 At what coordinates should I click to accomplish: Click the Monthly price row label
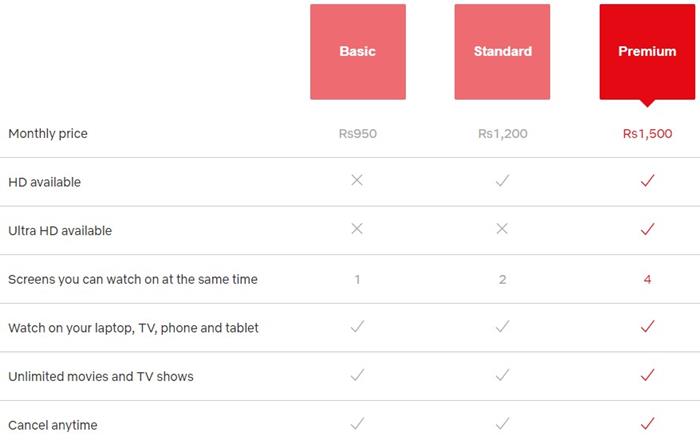48,133
